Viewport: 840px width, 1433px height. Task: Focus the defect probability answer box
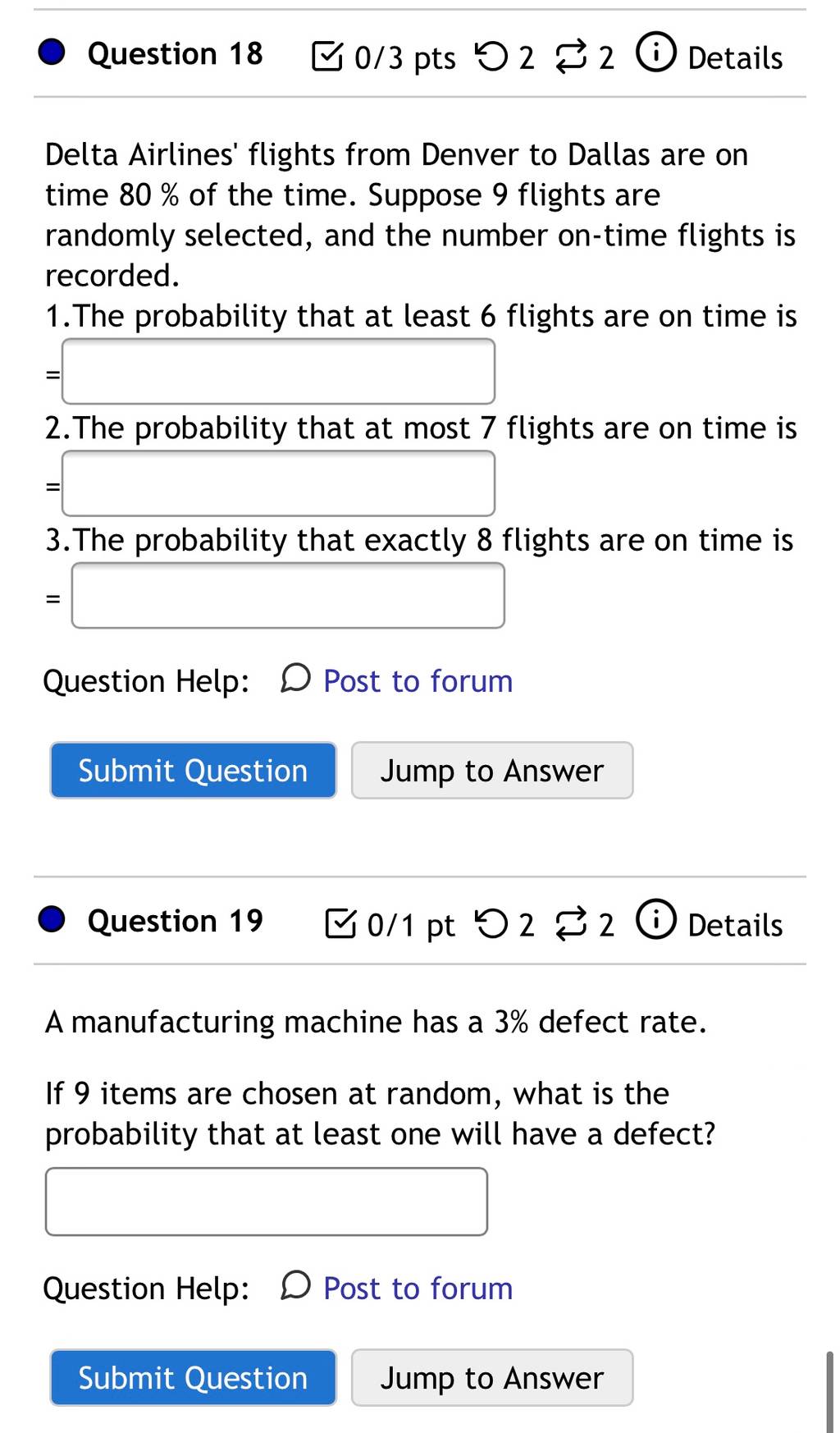[x=267, y=1202]
